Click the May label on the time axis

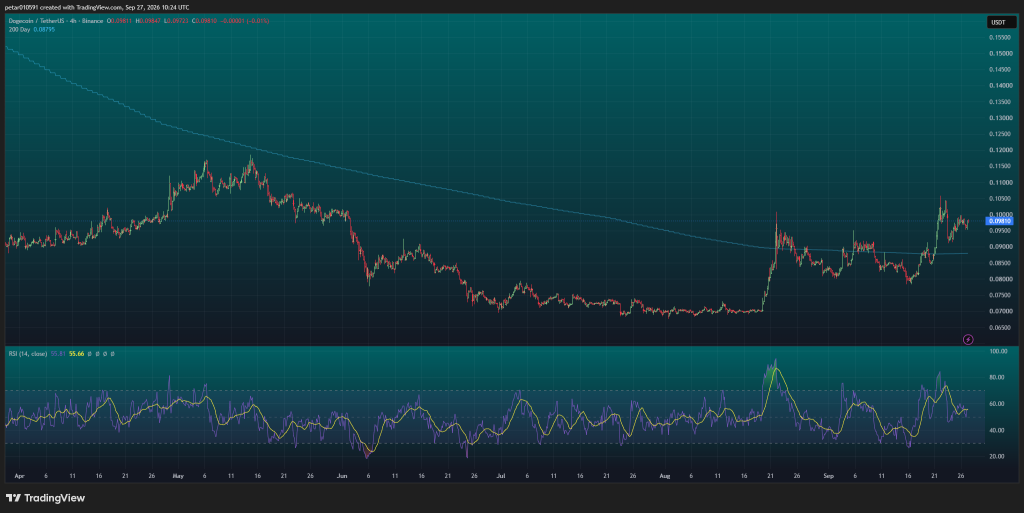click(178, 476)
